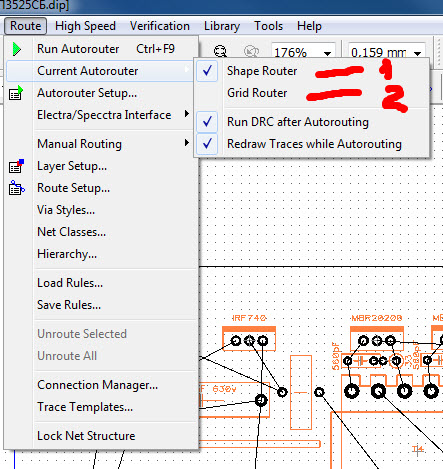Expand the Electra/Specctra Interface submenu
Screen dimensions: 443x469
click(100, 115)
